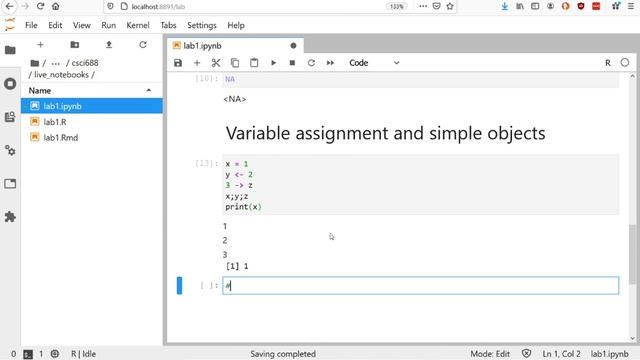The image size is (640, 360).
Task: Open the Tabs menu
Action: [x=168, y=25]
